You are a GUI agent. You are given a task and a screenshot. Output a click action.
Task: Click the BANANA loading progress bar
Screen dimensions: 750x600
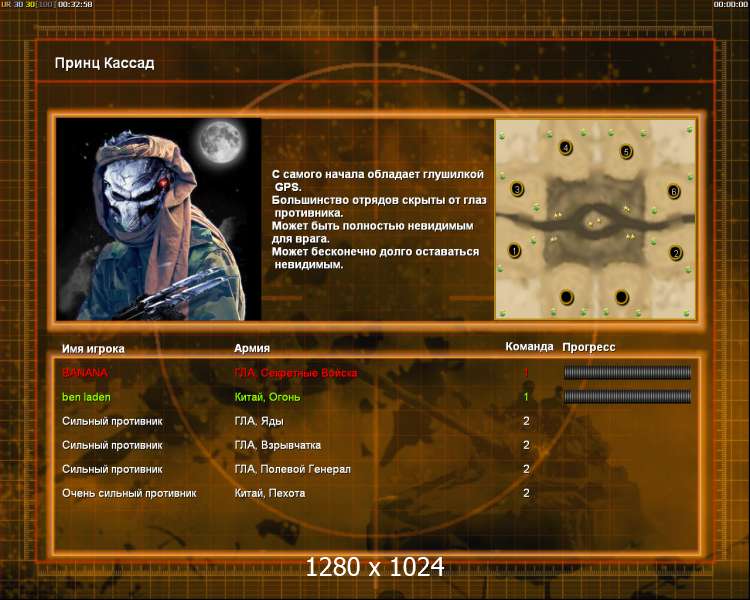tap(627, 373)
